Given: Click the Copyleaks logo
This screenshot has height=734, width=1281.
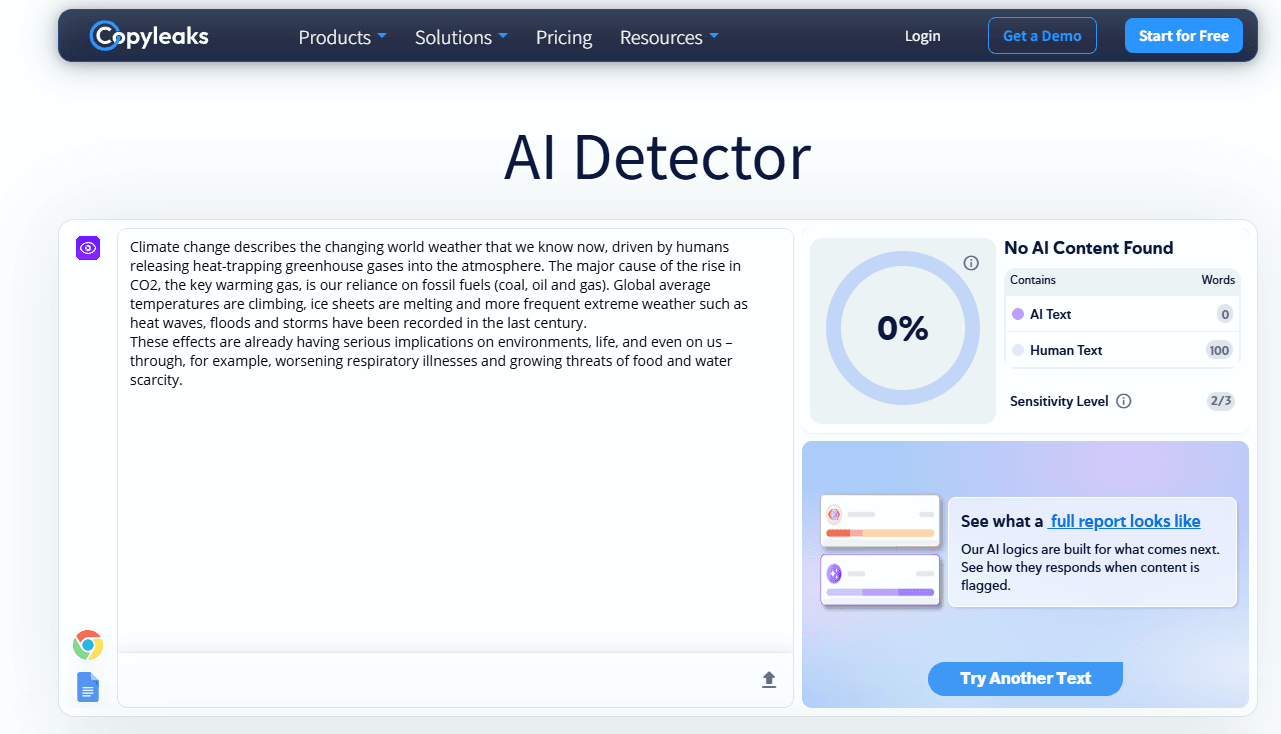Looking at the screenshot, I should coord(149,36).
